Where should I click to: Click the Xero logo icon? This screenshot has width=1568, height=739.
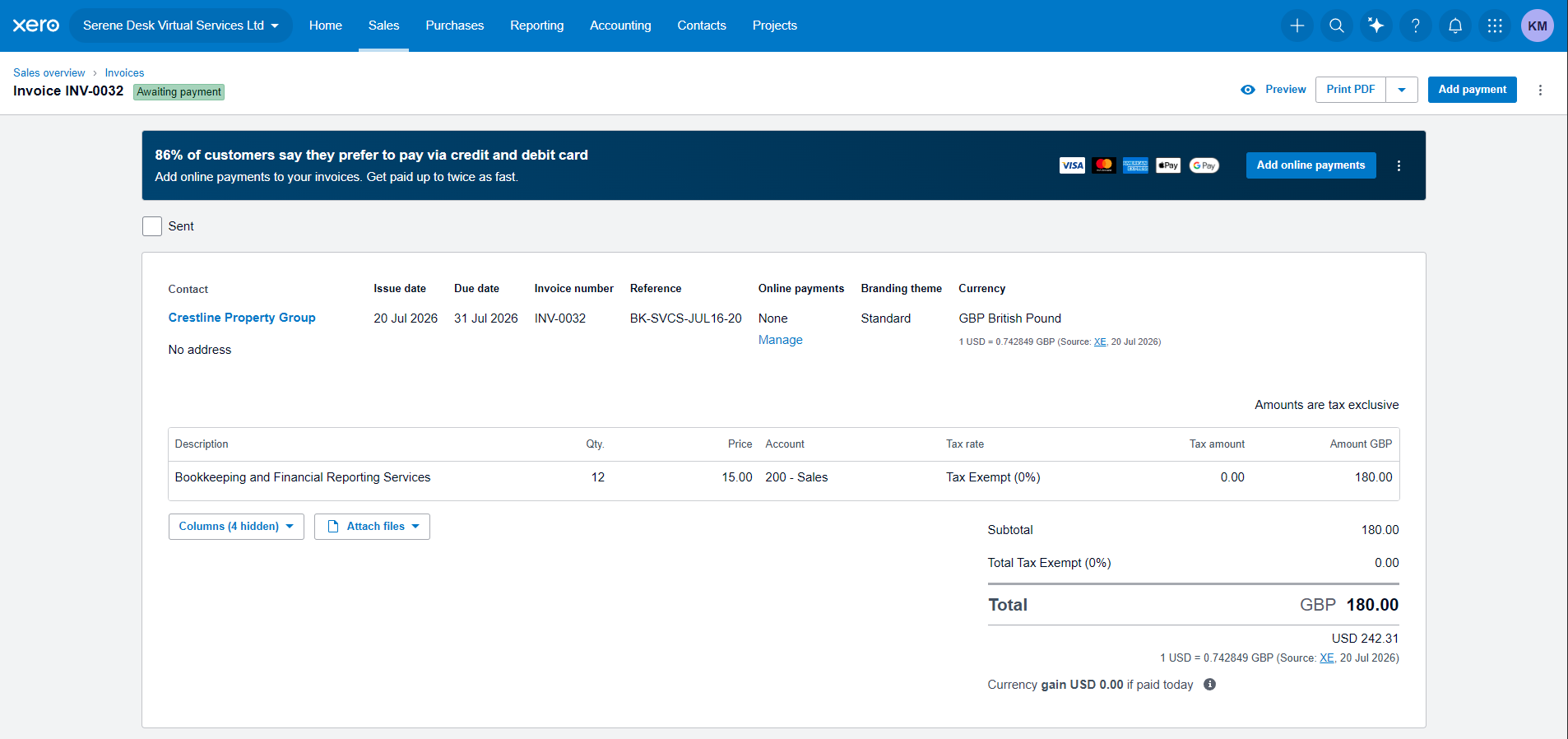click(36, 26)
